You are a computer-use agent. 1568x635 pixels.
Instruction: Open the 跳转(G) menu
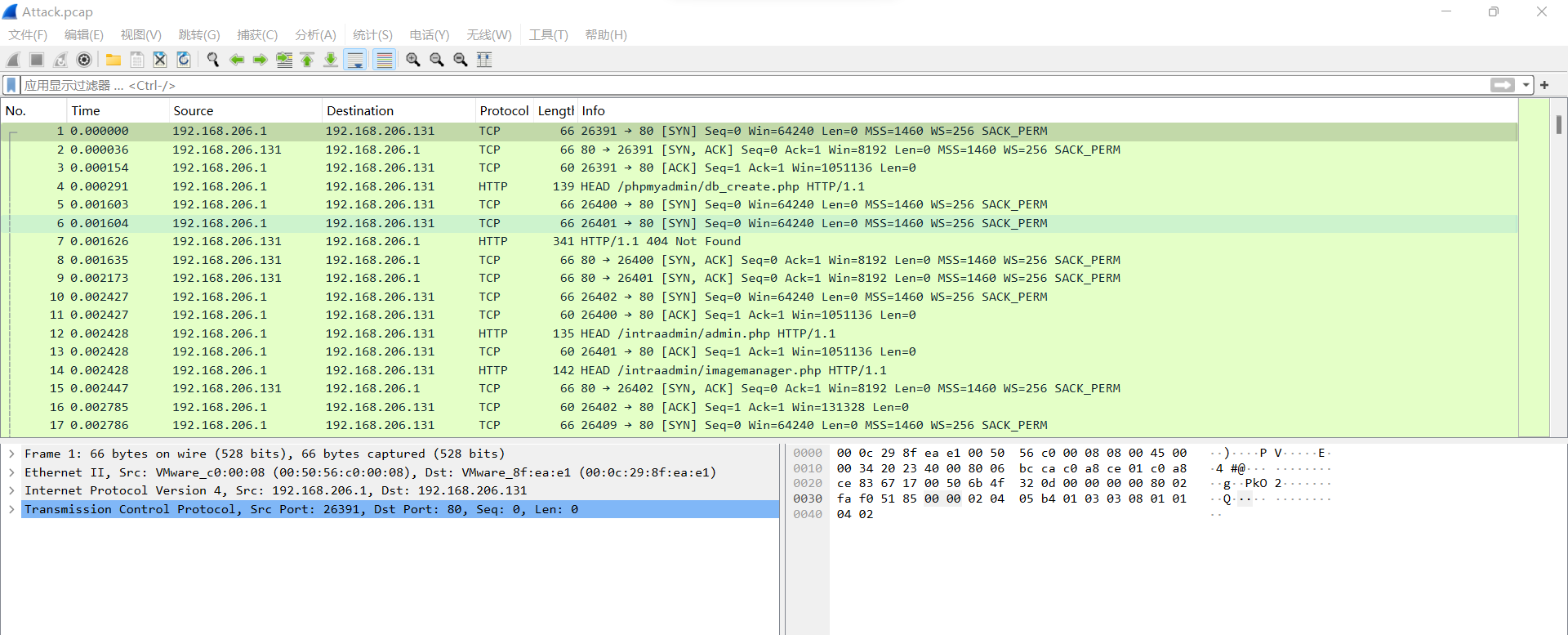[199, 34]
